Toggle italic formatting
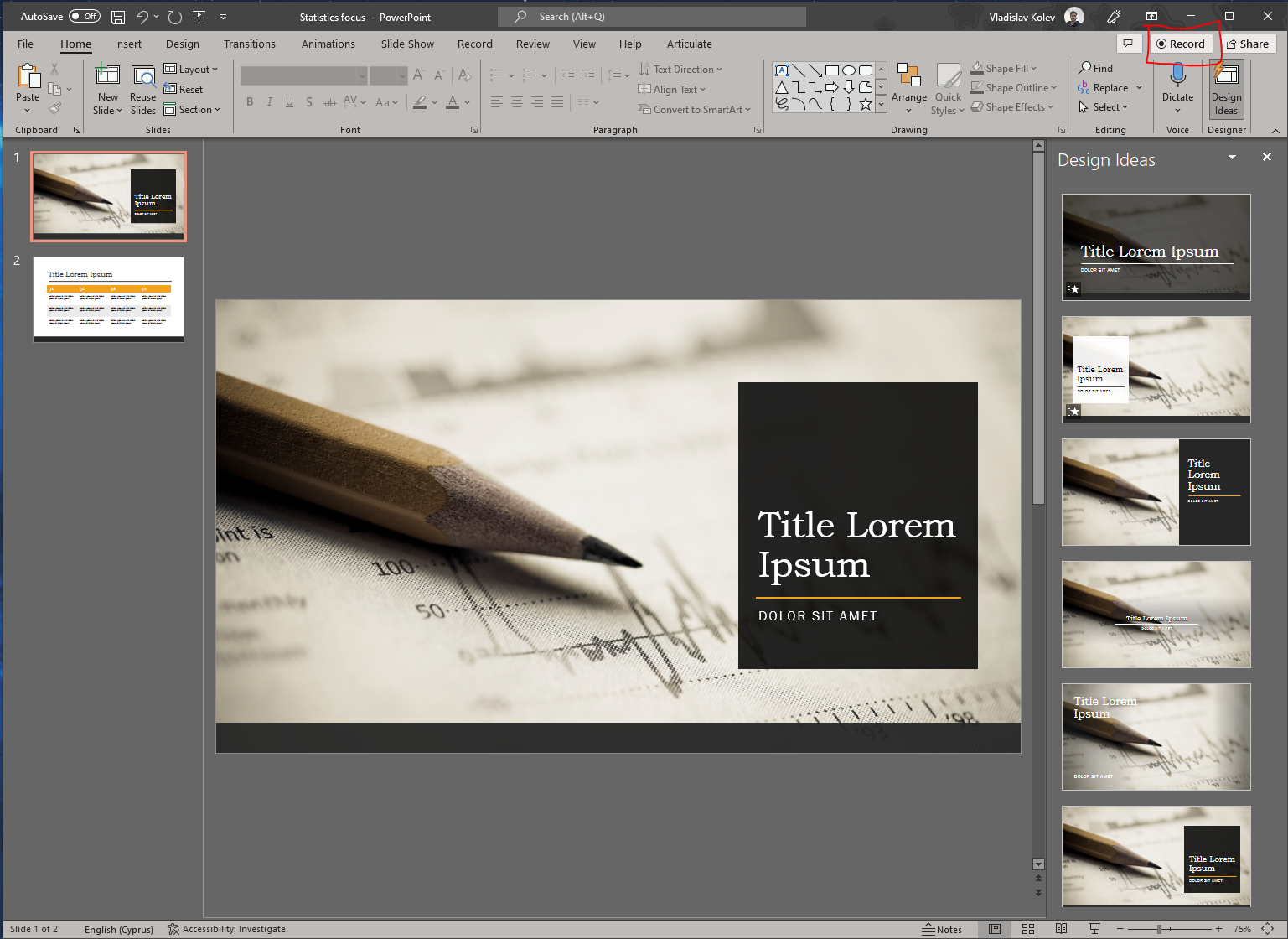This screenshot has width=1288, height=939. 269,101
